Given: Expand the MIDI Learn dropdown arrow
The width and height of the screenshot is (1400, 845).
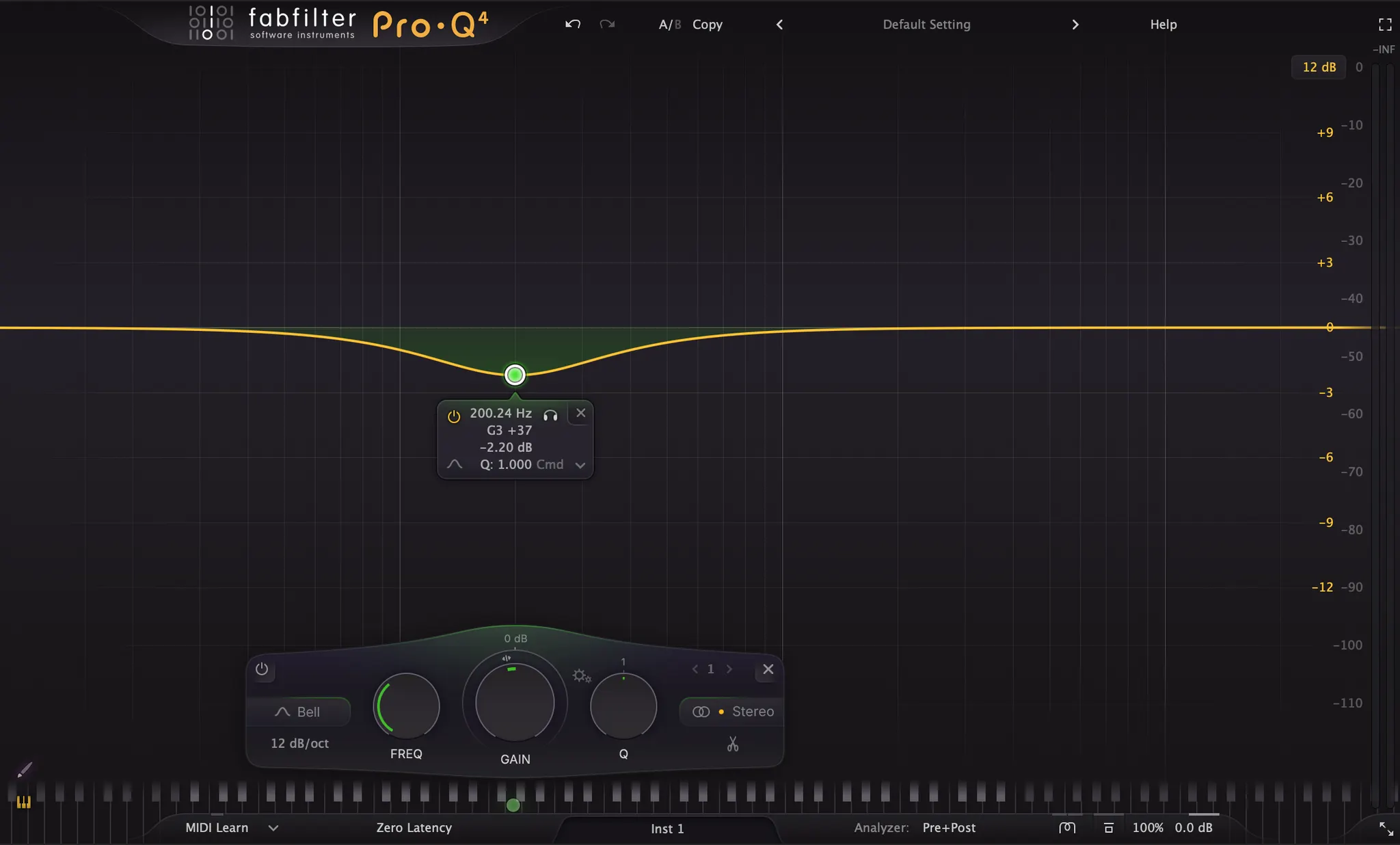Looking at the screenshot, I should (x=273, y=828).
